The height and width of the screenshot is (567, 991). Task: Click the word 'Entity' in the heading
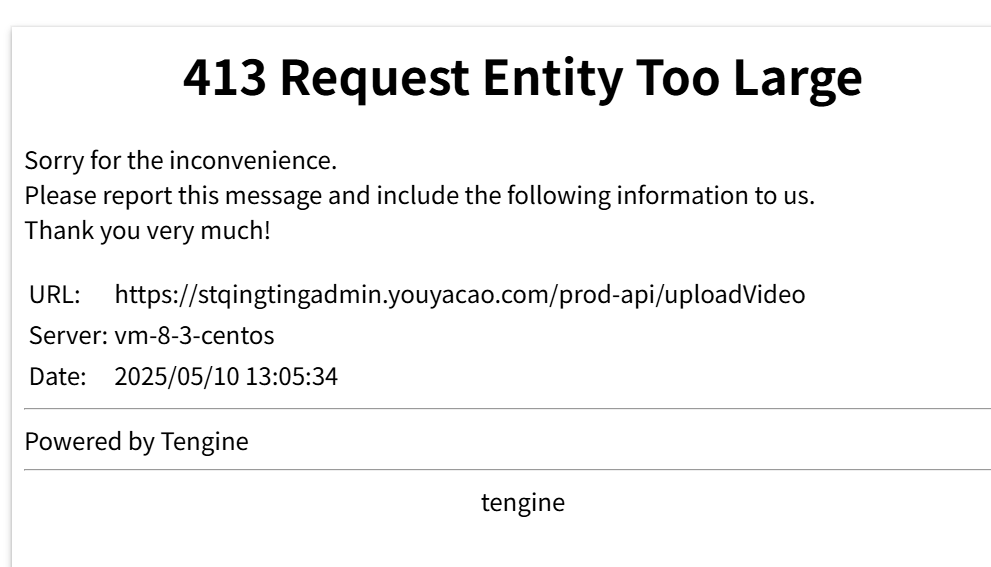553,80
